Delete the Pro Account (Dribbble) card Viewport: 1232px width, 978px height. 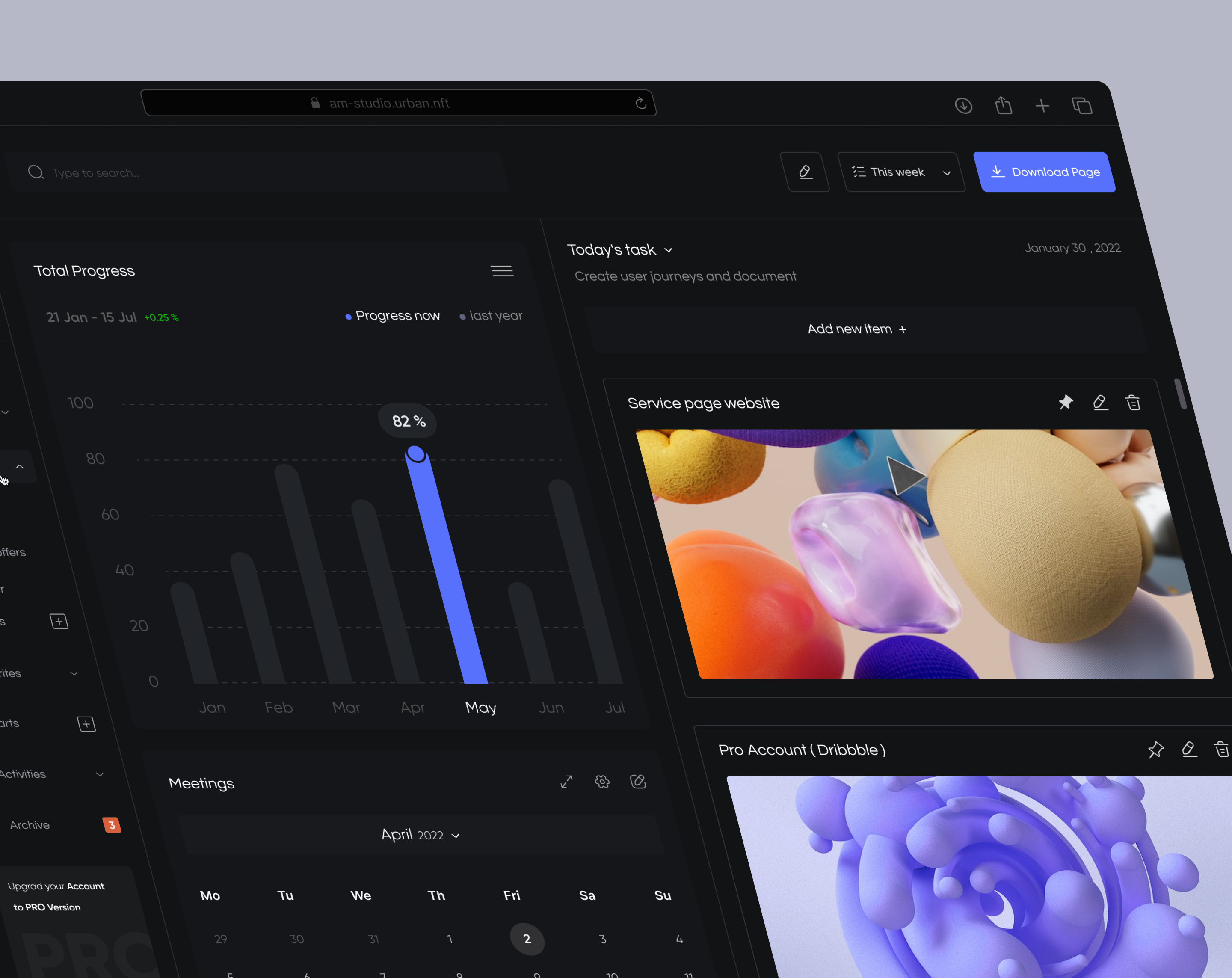click(1222, 749)
